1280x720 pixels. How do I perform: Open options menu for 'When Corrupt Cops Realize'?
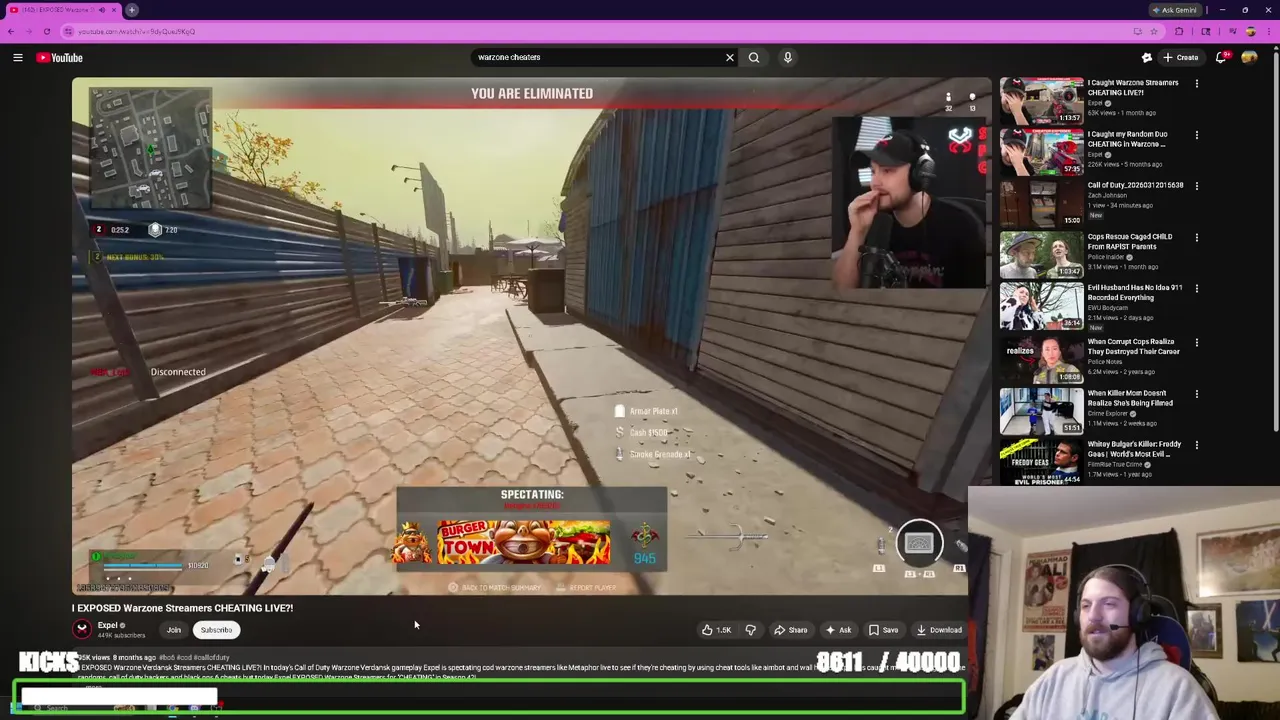click(1196, 343)
